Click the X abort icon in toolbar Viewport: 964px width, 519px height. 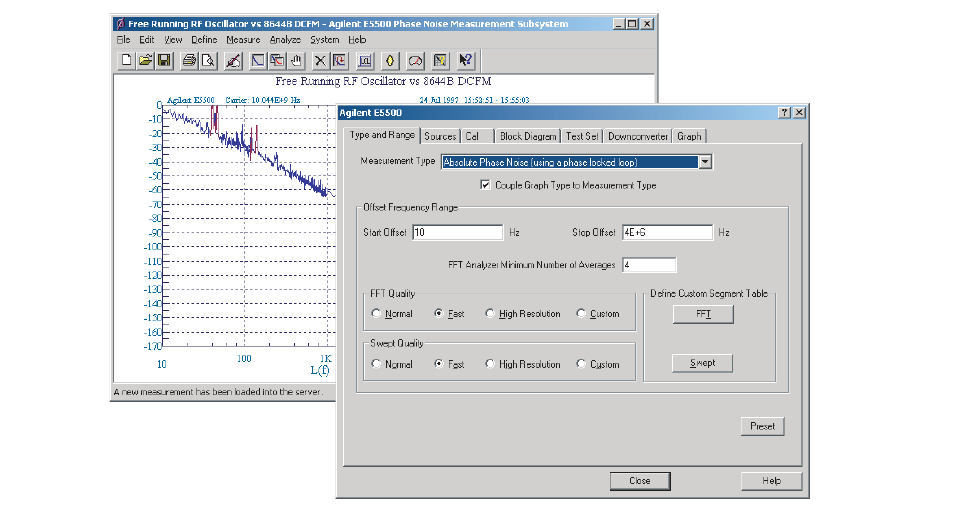point(320,60)
